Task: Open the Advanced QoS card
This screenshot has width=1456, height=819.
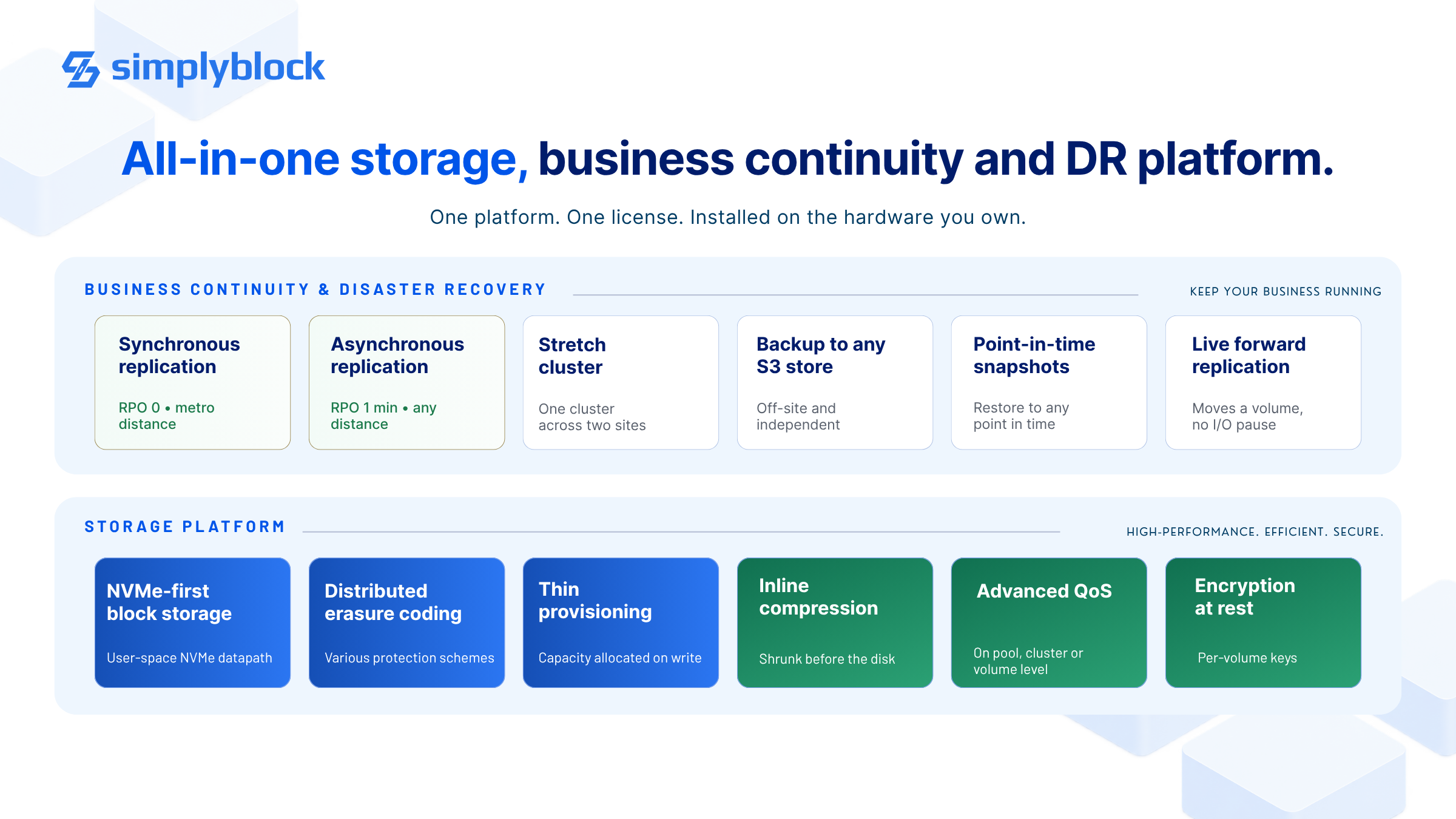Action: click(1049, 622)
